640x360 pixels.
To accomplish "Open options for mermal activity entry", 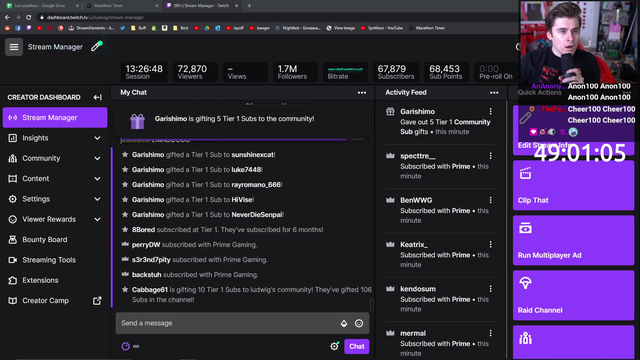I will [490, 333].
